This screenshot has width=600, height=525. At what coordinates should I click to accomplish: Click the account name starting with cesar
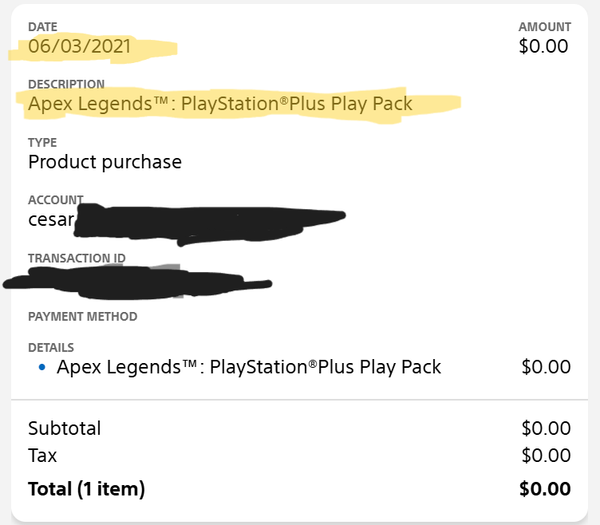click(x=51, y=220)
